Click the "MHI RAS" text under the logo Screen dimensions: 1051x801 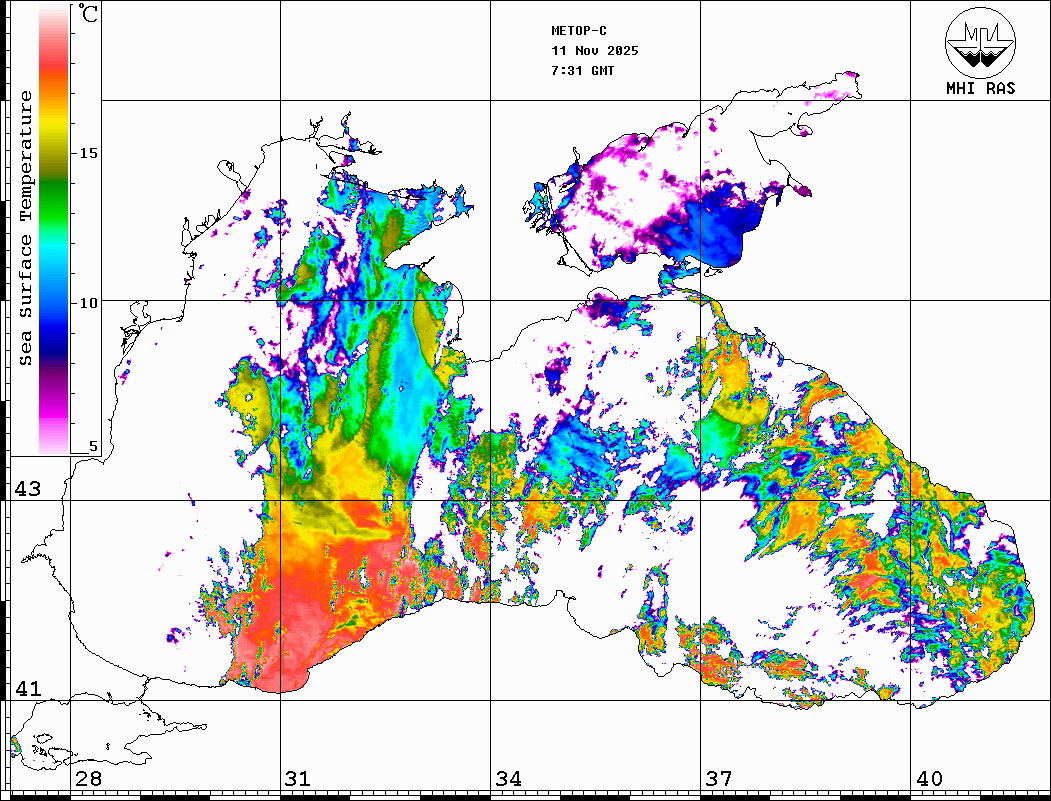pos(980,88)
